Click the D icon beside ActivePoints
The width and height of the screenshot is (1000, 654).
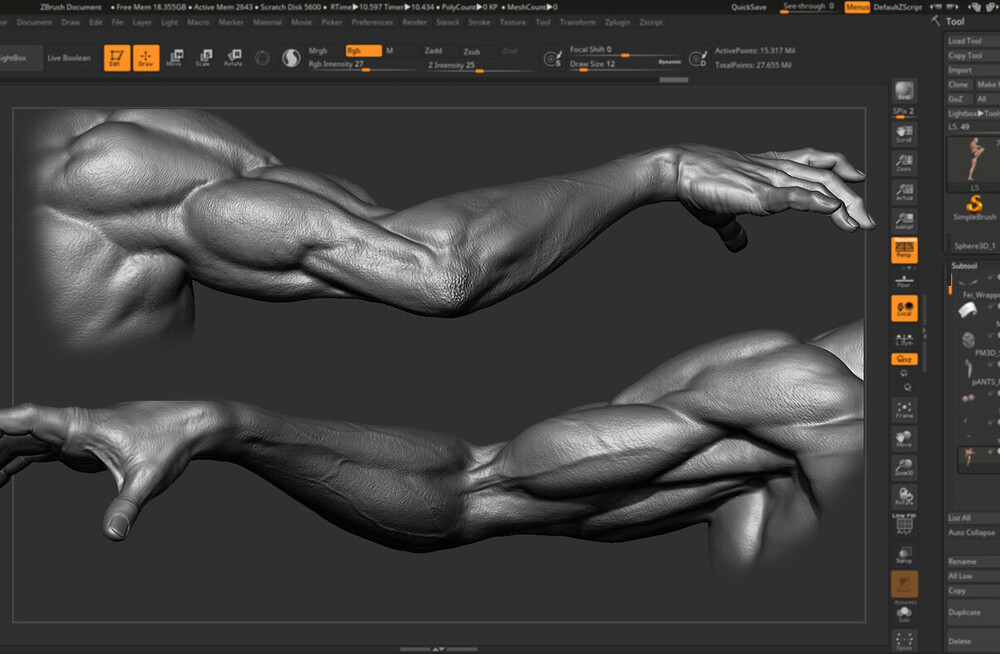(698, 59)
